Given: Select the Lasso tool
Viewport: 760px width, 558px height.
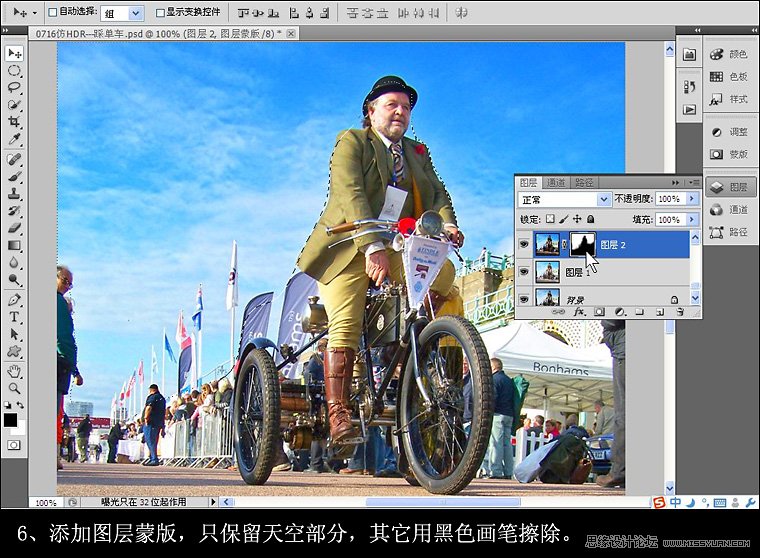Looking at the screenshot, I should (x=14, y=88).
